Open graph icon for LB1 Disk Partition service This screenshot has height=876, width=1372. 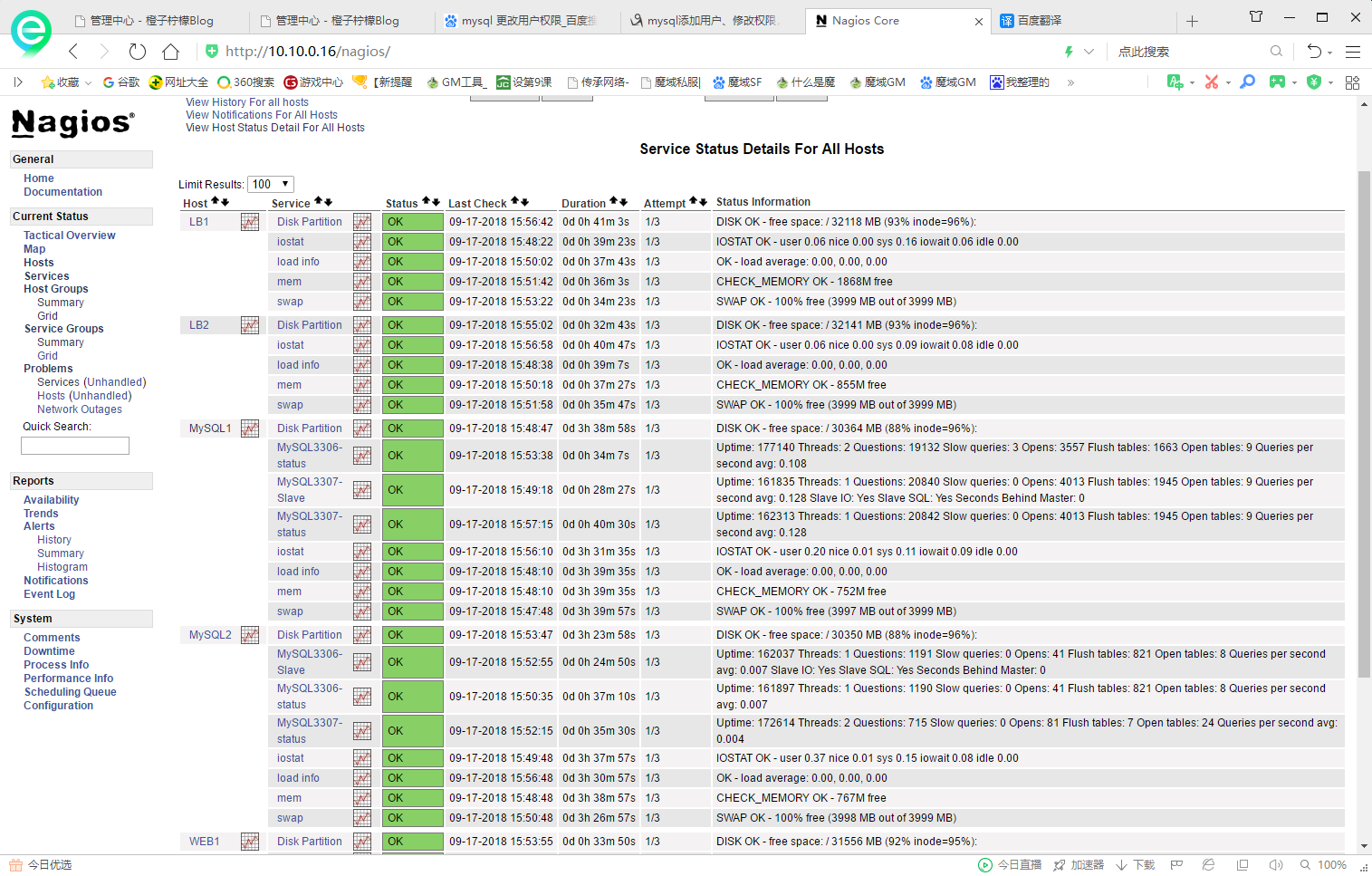pos(362,222)
